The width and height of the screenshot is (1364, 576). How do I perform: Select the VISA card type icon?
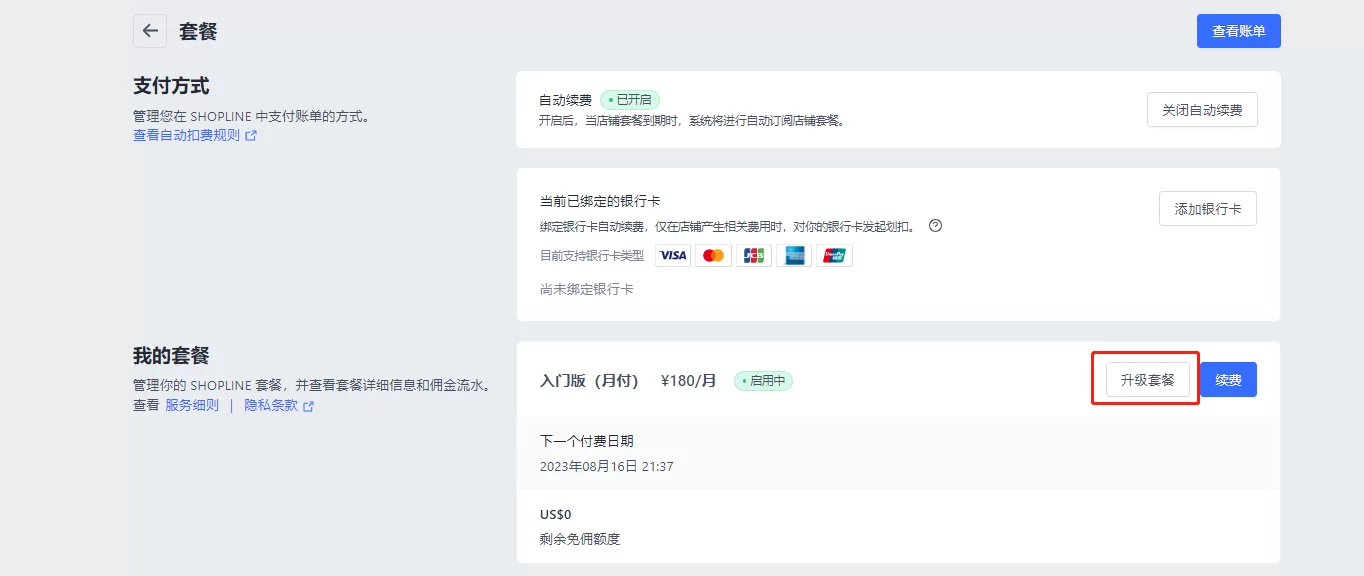pyautogui.click(x=672, y=255)
